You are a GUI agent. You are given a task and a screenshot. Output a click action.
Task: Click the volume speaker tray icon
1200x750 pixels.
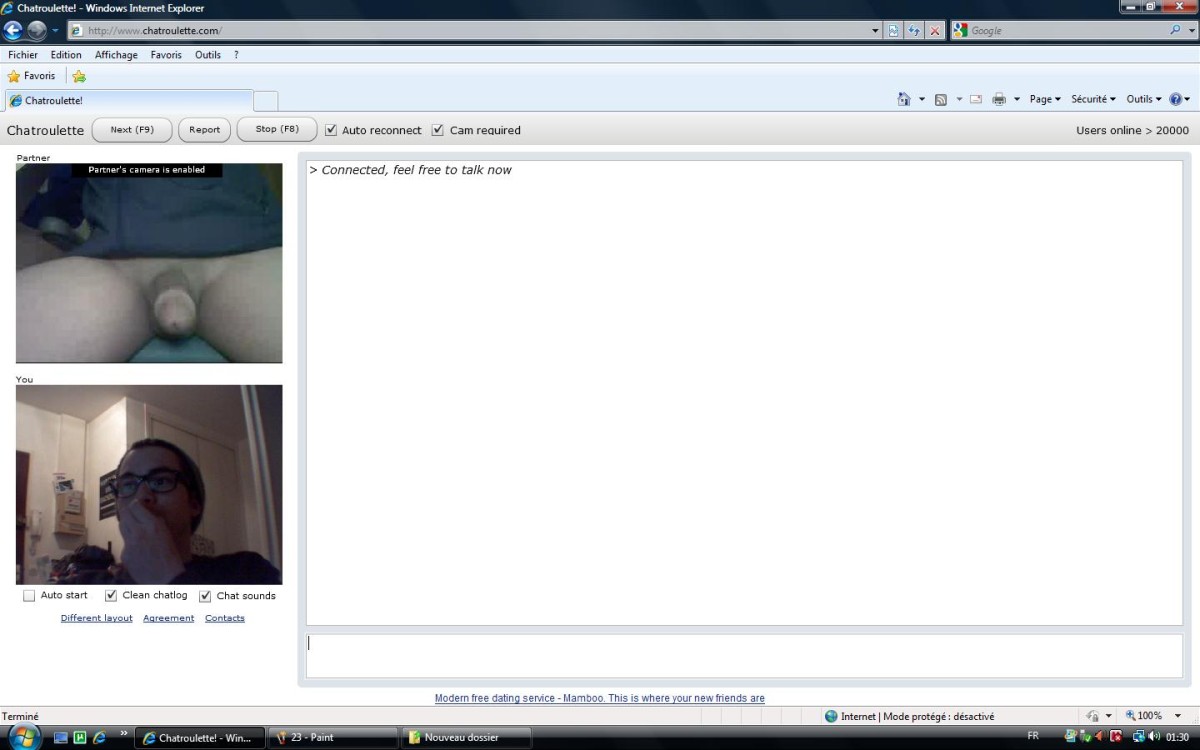(1154, 737)
